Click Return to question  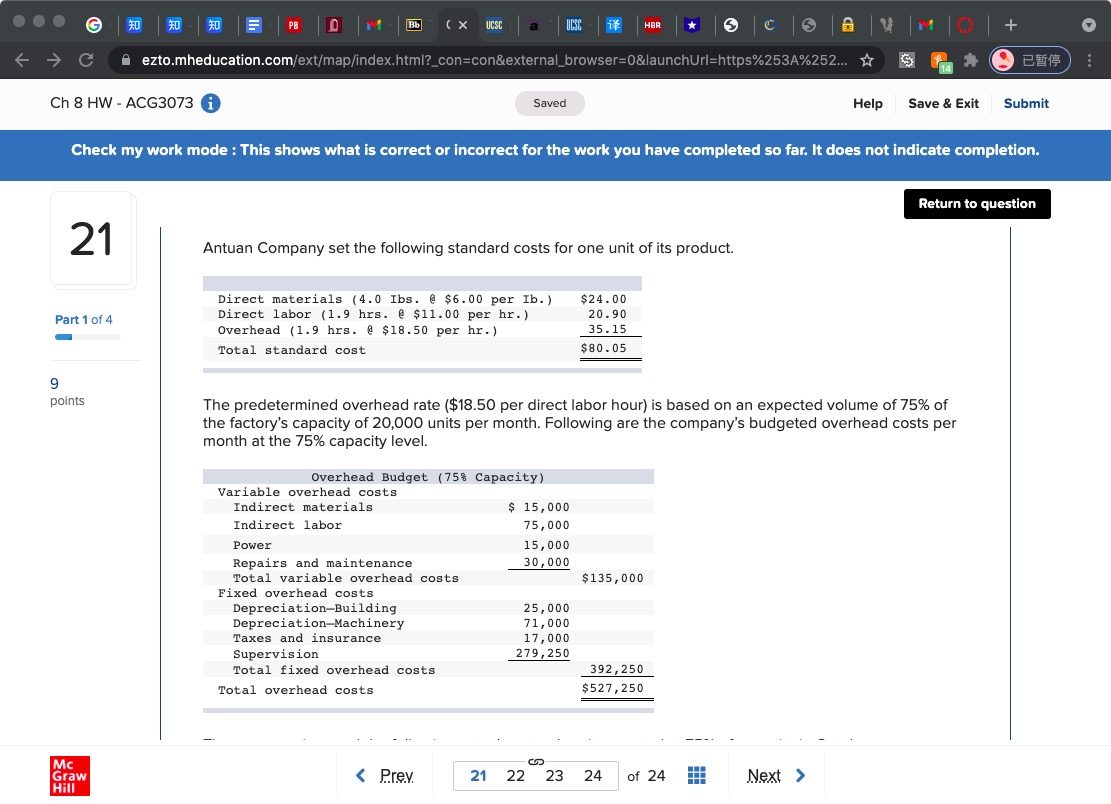point(977,203)
